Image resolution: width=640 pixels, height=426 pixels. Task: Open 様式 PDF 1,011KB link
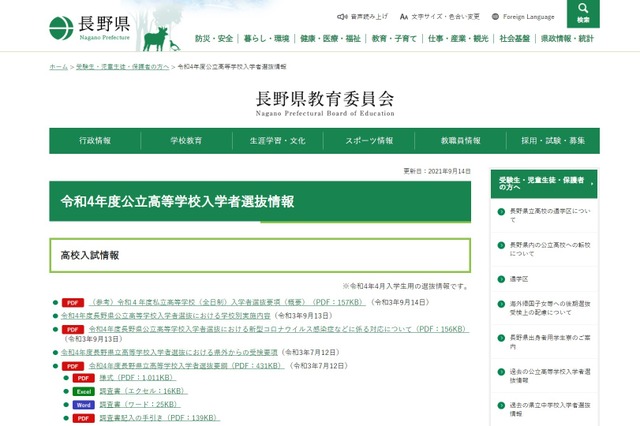pyautogui.click(x=138, y=378)
